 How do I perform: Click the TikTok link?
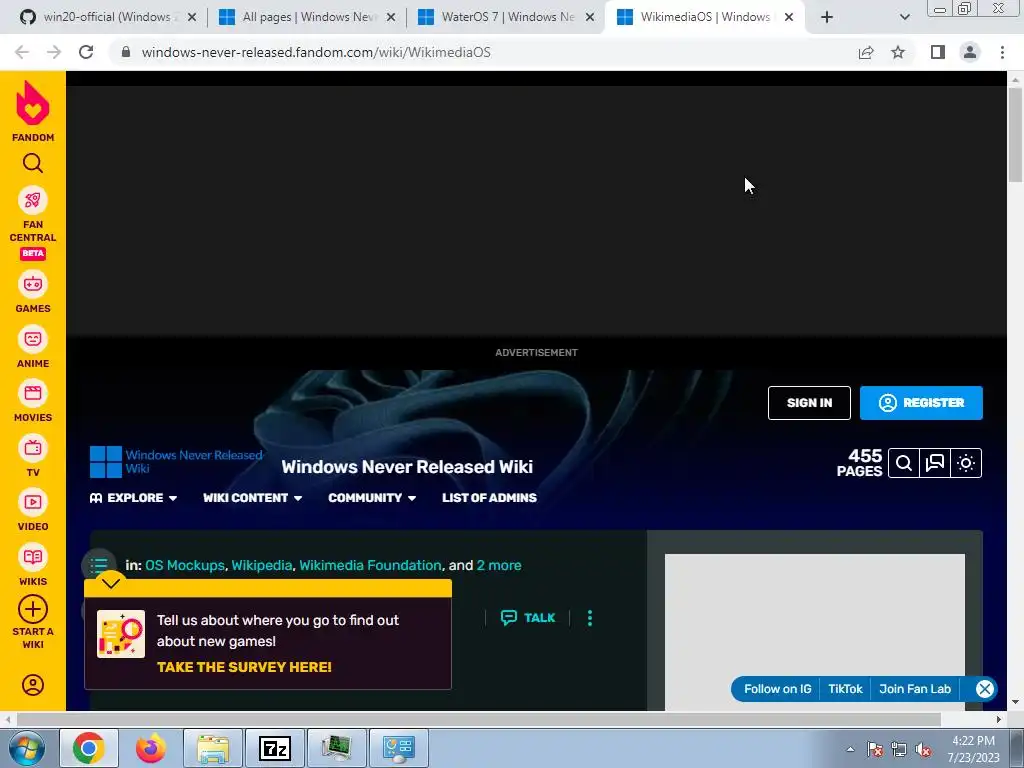click(845, 689)
